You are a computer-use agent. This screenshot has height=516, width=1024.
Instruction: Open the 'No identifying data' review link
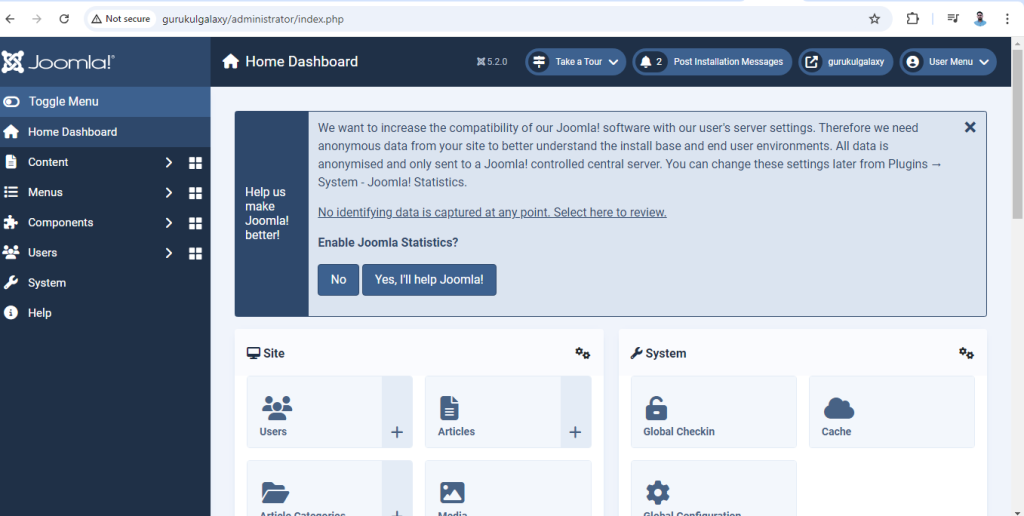(492, 212)
